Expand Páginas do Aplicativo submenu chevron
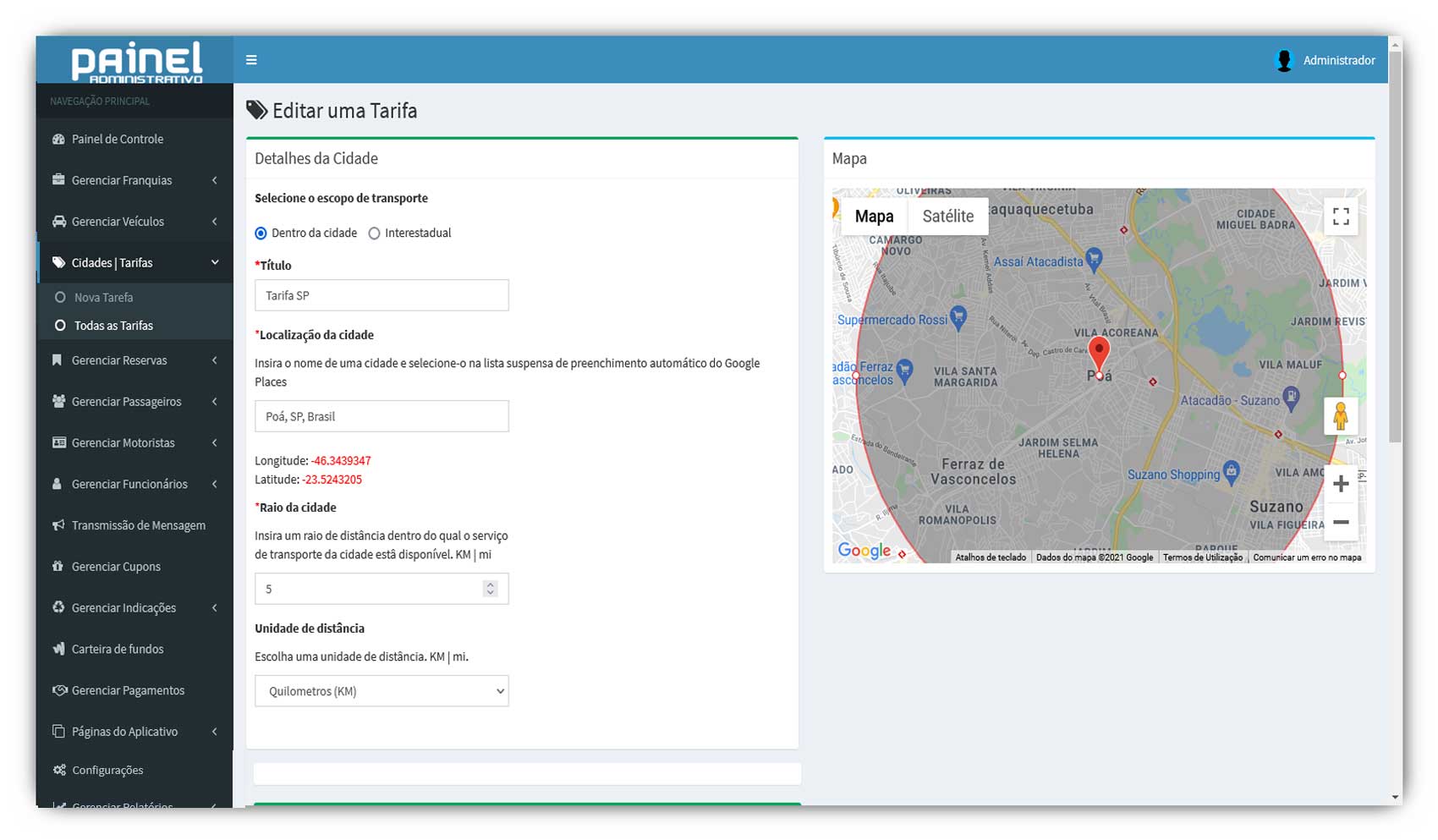Image resolution: width=1438 pixels, height=840 pixels. point(215,732)
